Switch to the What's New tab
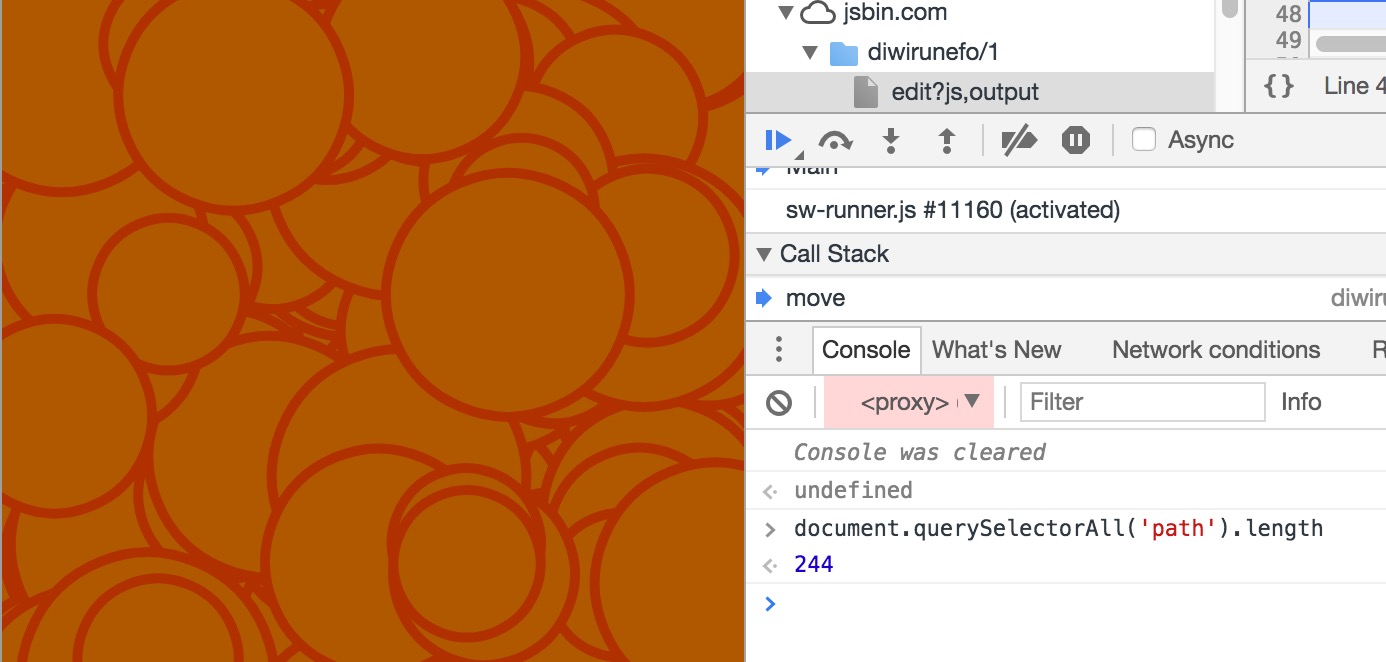The height and width of the screenshot is (662, 1386). (x=997, y=350)
